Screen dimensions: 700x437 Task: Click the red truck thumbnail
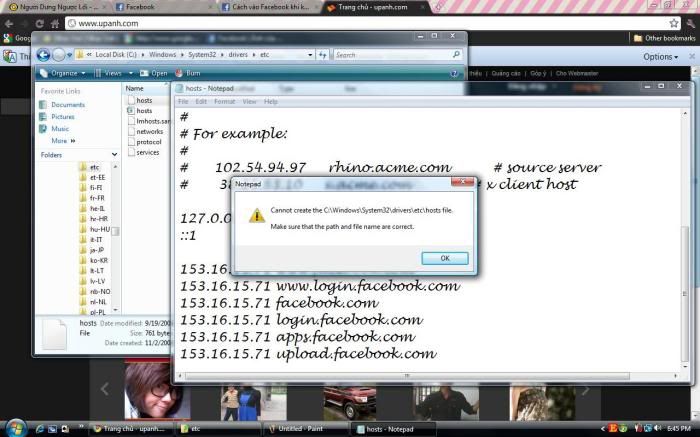click(x=350, y=404)
